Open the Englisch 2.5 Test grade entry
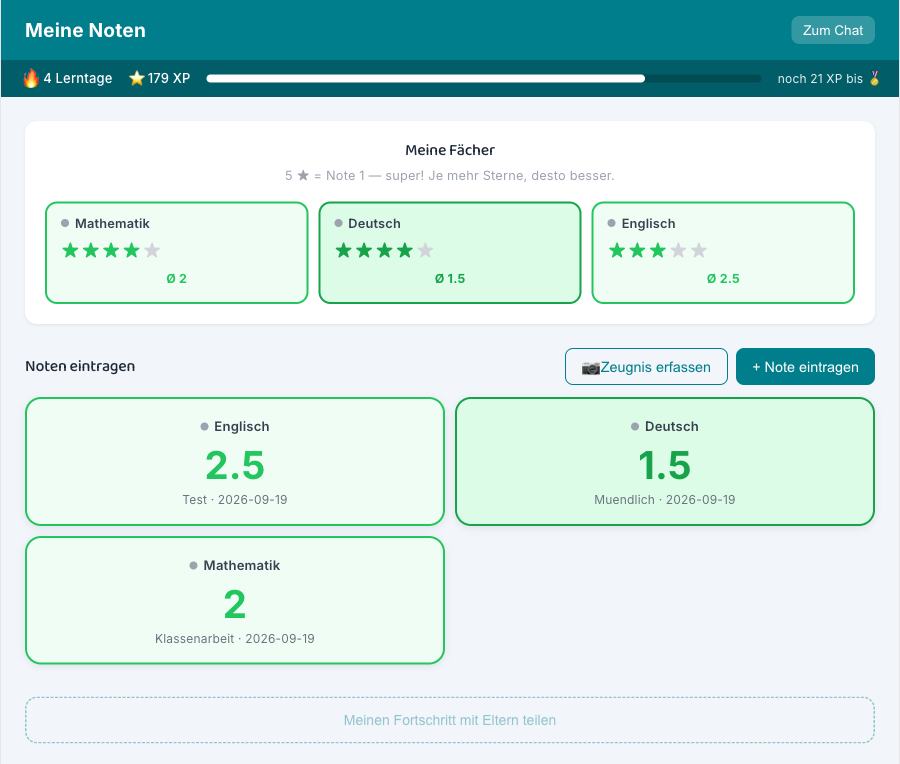Image resolution: width=900 pixels, height=764 pixels. click(235, 461)
